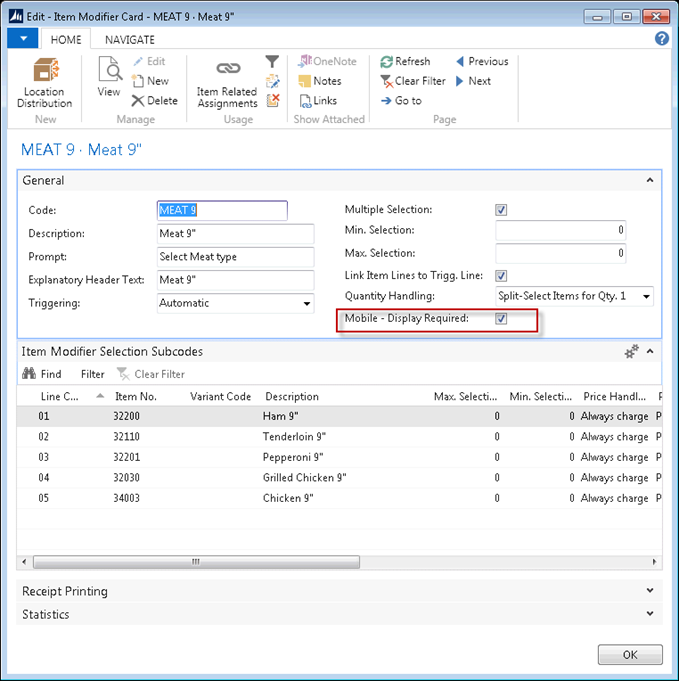Switch to the NAVIGATE tab
Image resolution: width=679 pixels, height=681 pixels.
point(130,39)
